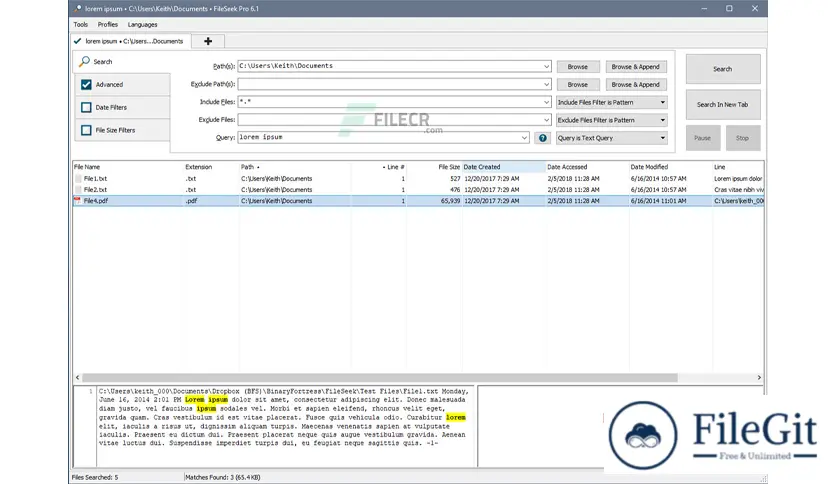Viewport: 836px width, 484px height.
Task: Click the large Search button
Action: tap(723, 69)
